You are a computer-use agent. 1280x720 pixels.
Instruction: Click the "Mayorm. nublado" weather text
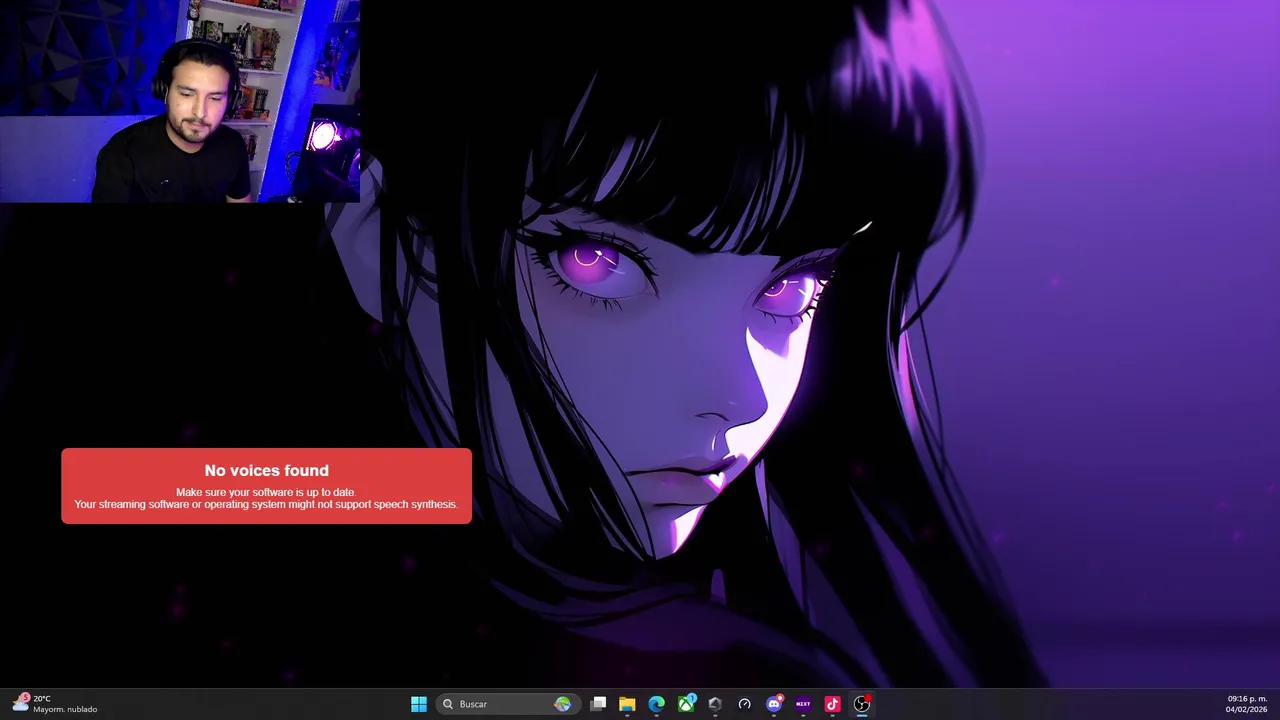[x=65, y=709]
